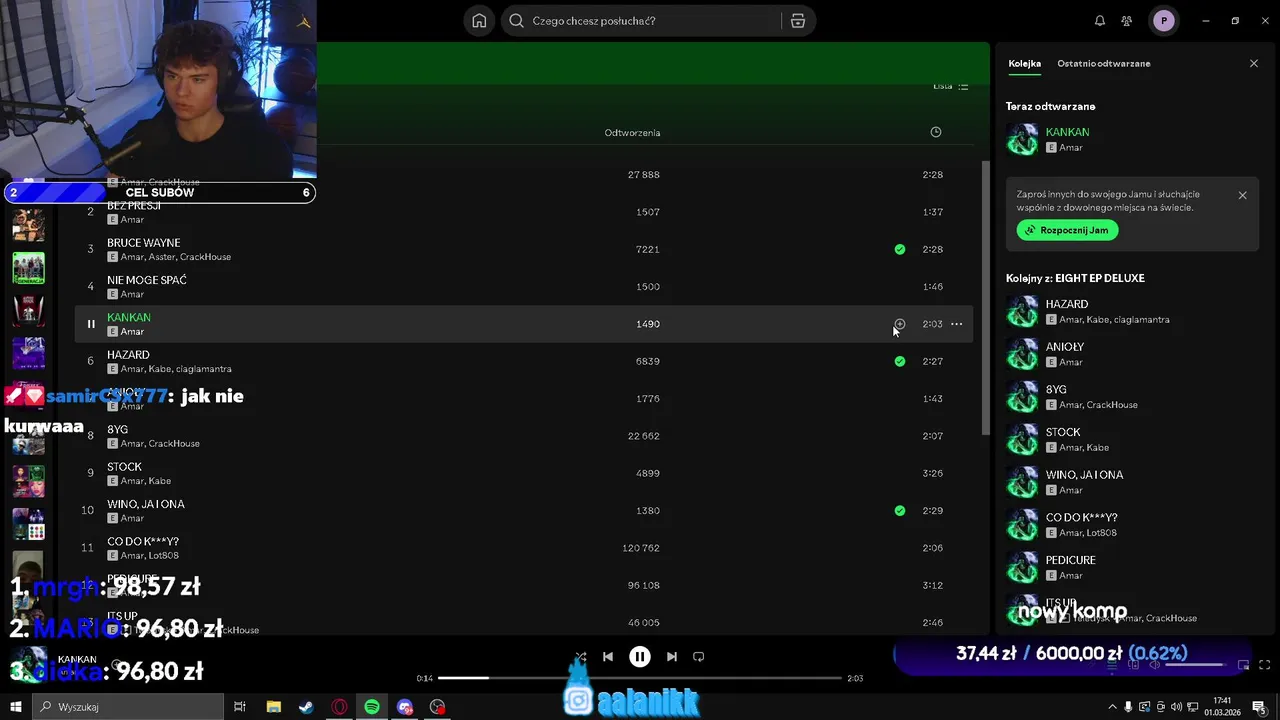The image size is (1280, 720).
Task: Play HAZARD from the queue
Action: click(x=1132, y=311)
